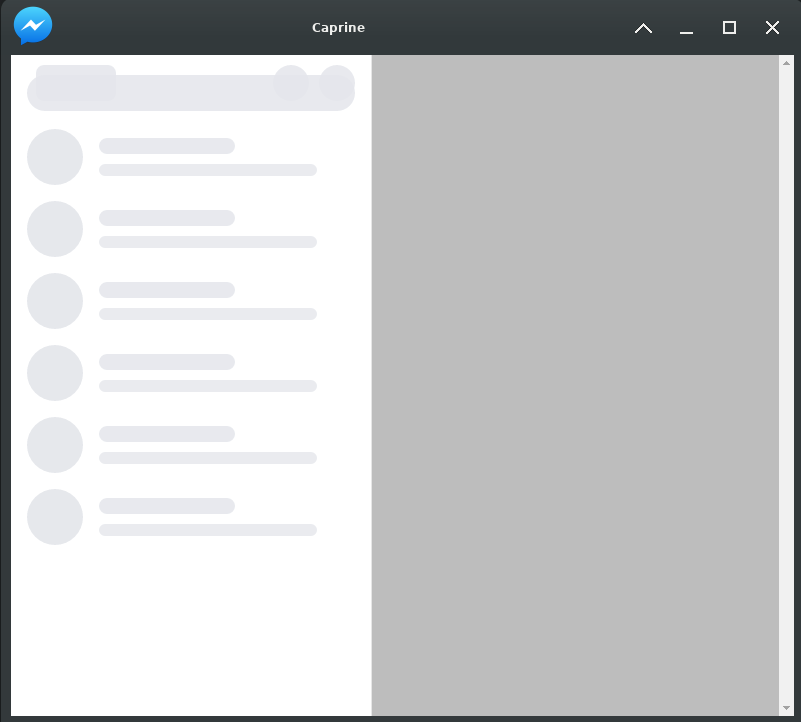The height and width of the screenshot is (722, 801).
Task: Click the second conversation avatar in the sidebar
Action: (54, 228)
